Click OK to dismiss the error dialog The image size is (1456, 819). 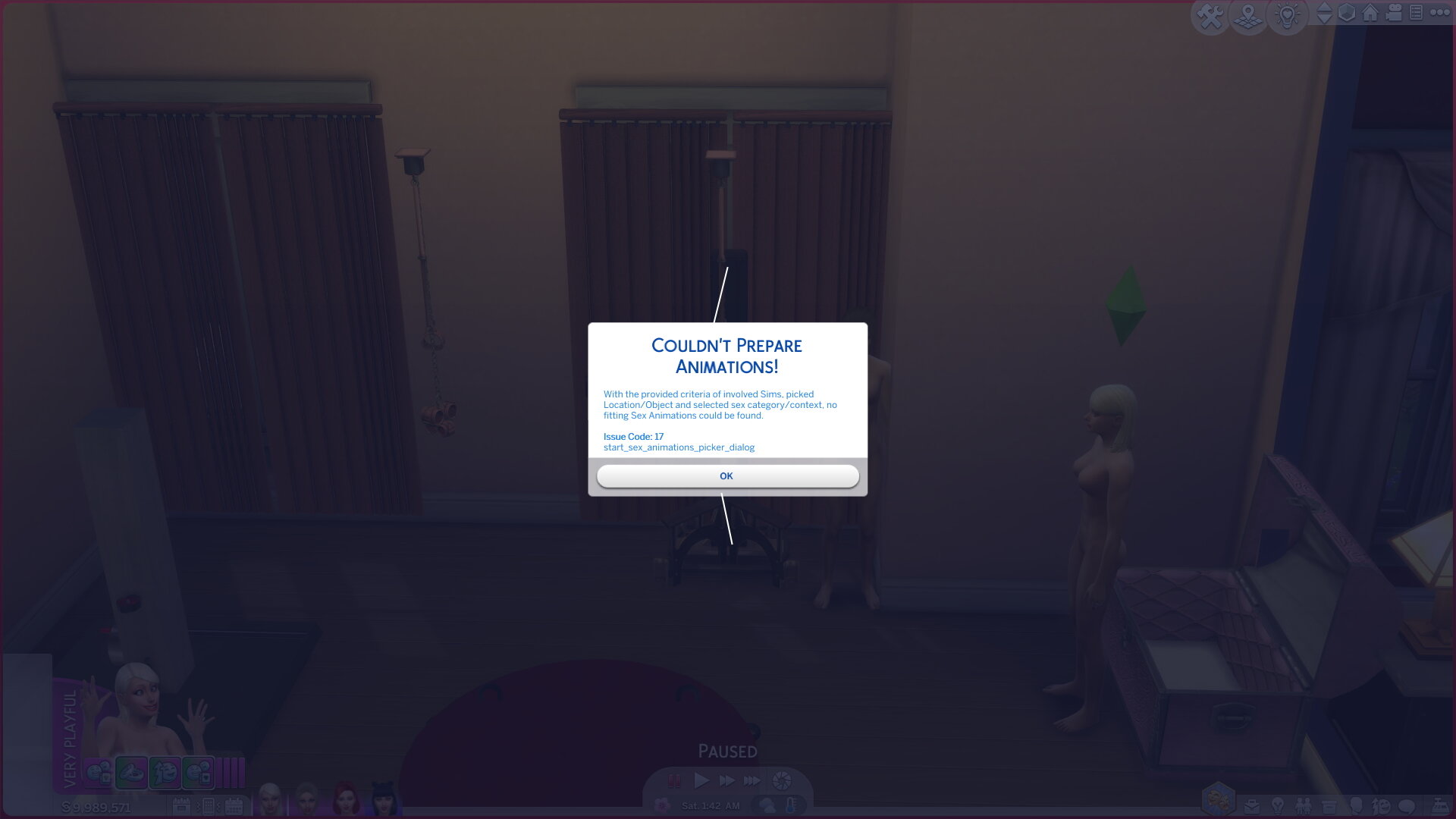click(x=727, y=476)
